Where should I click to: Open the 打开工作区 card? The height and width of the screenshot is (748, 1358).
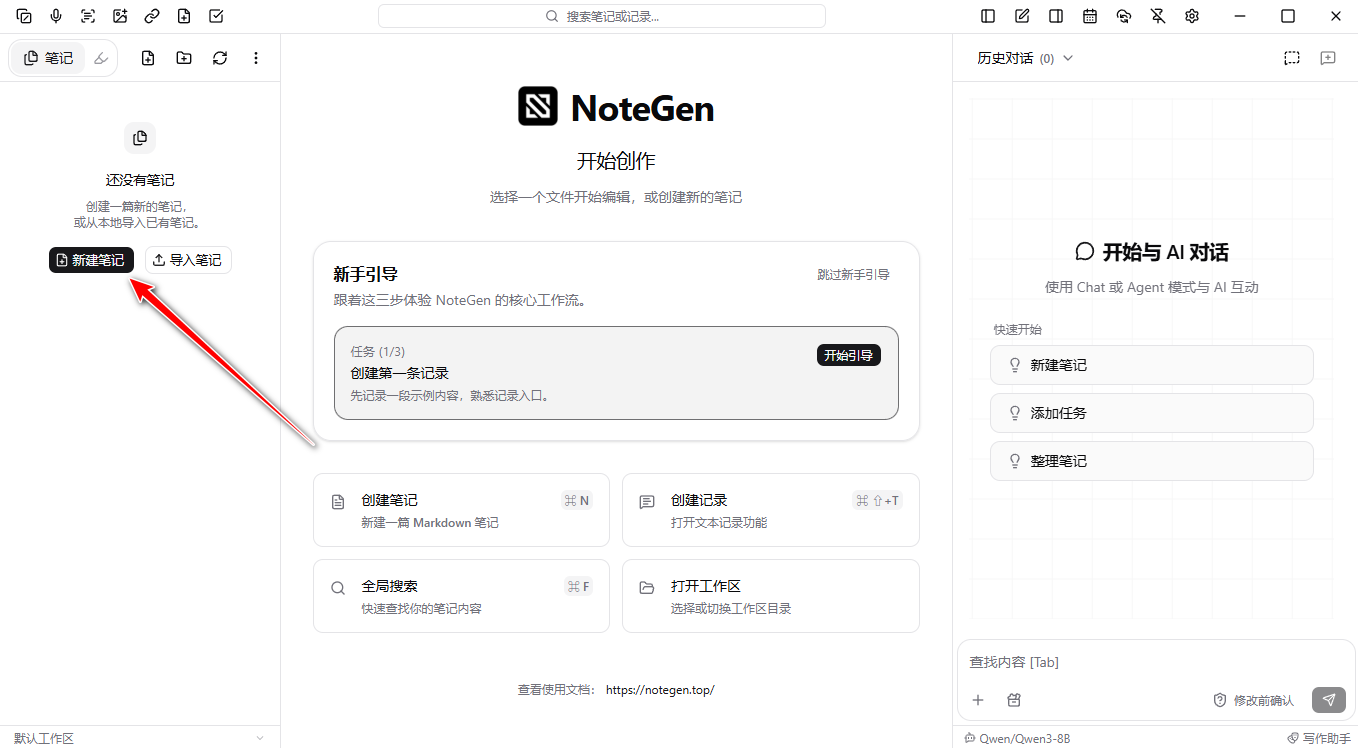[x=771, y=596]
